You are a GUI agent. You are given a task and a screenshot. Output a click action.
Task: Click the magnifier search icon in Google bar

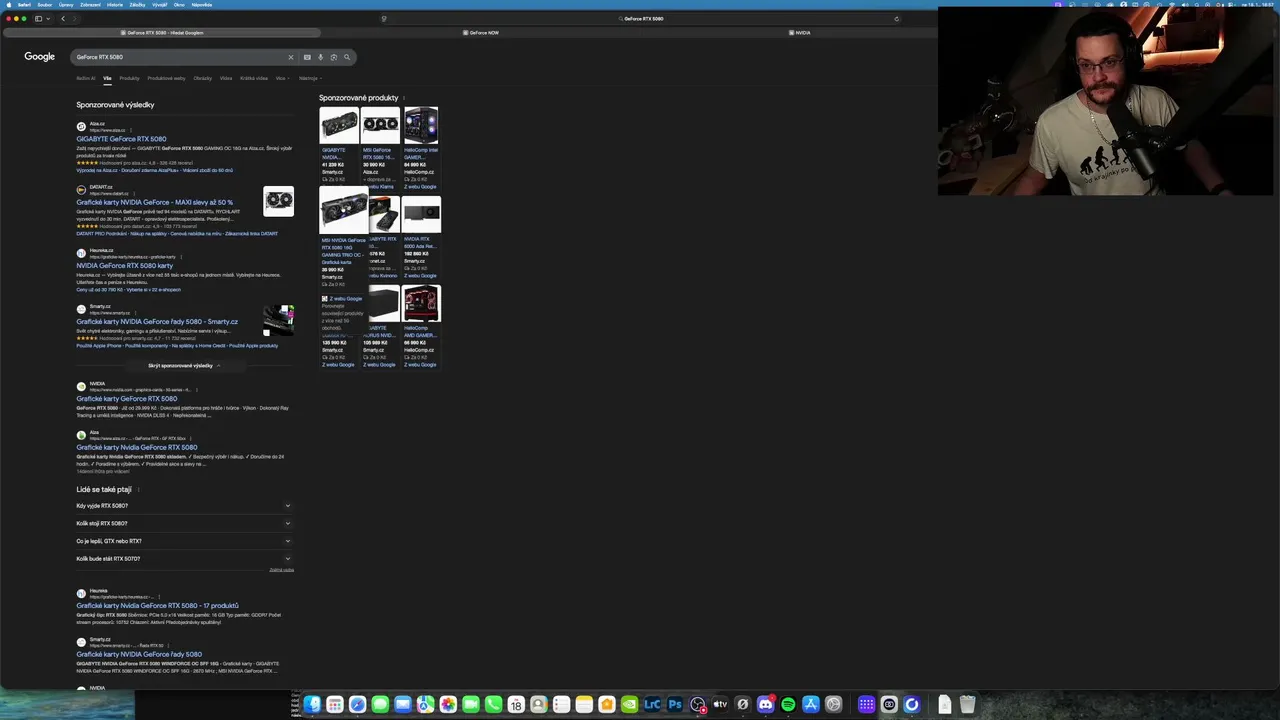click(347, 57)
